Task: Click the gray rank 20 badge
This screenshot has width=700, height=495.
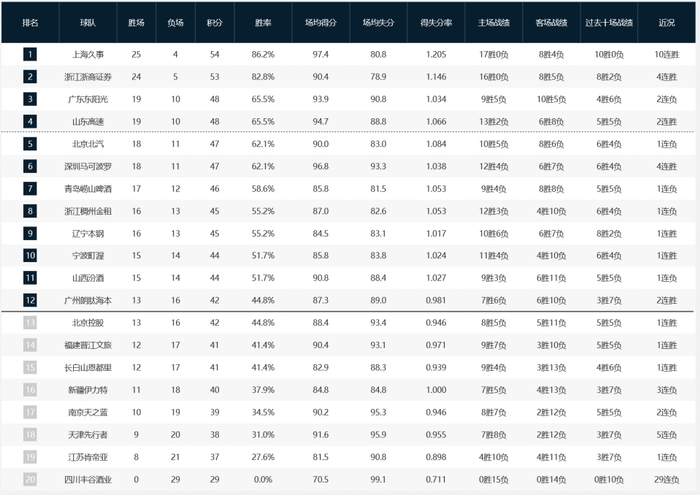Action: [x=31, y=478]
